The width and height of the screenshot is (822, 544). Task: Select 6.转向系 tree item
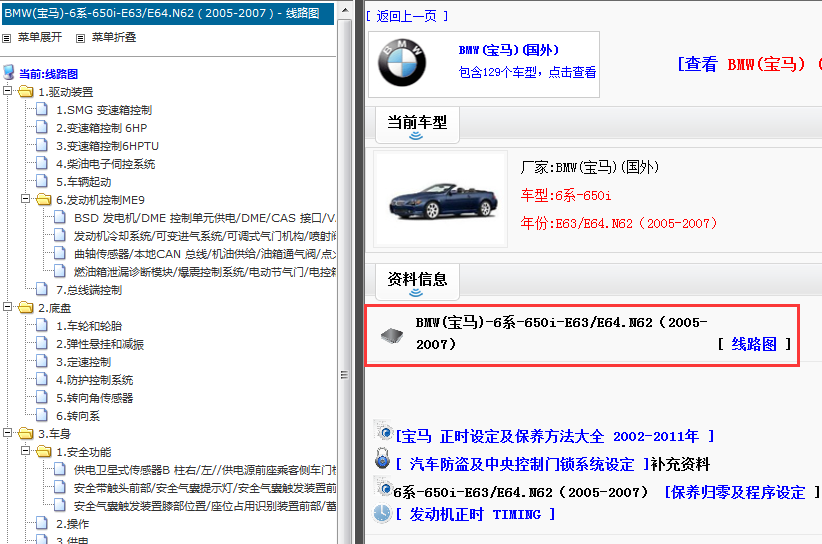(78, 416)
